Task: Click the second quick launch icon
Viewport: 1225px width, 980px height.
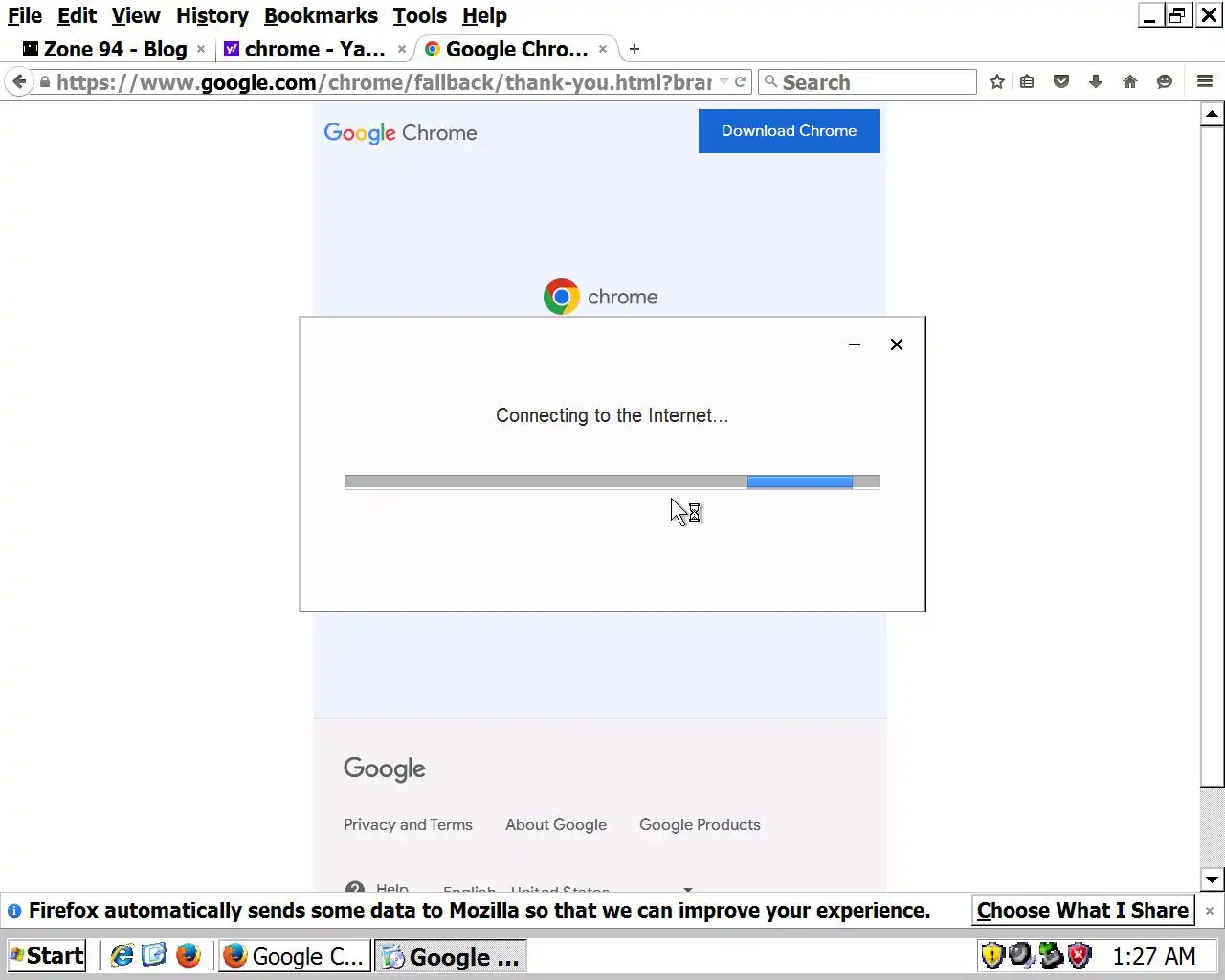Action: tap(154, 955)
